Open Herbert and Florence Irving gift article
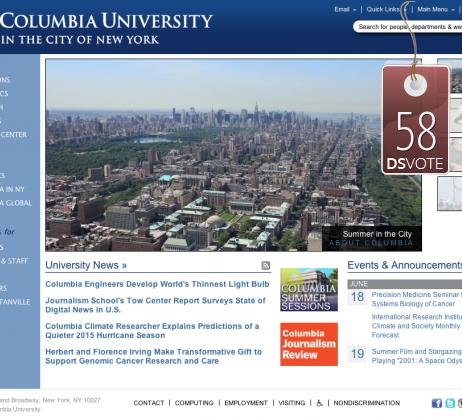Image resolution: width=462 pixels, height=420 pixels. [153, 356]
